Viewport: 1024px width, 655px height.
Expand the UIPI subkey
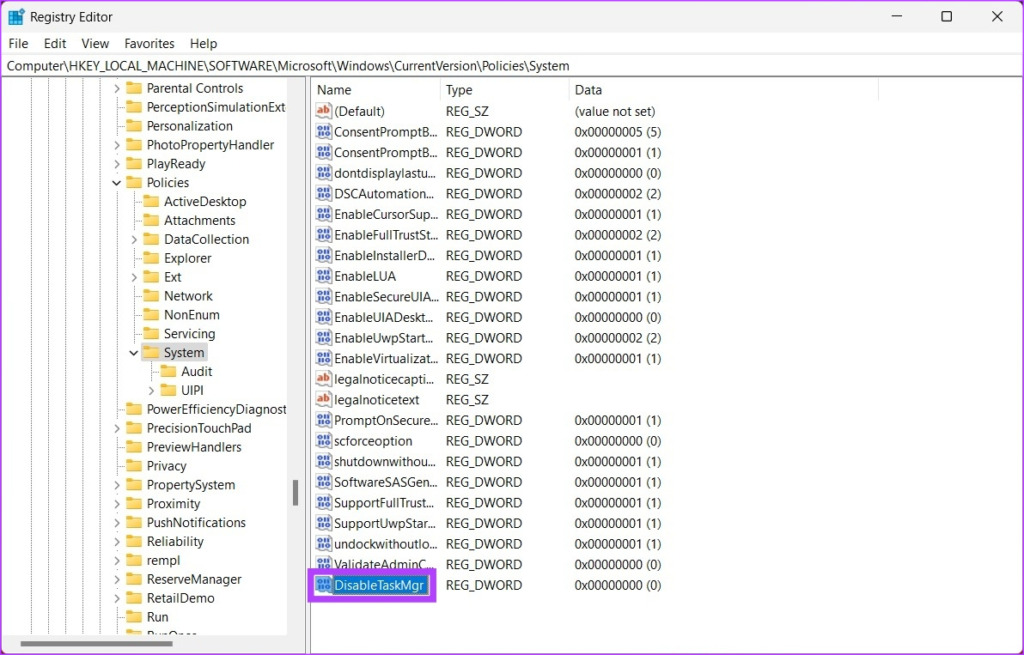pyautogui.click(x=152, y=391)
